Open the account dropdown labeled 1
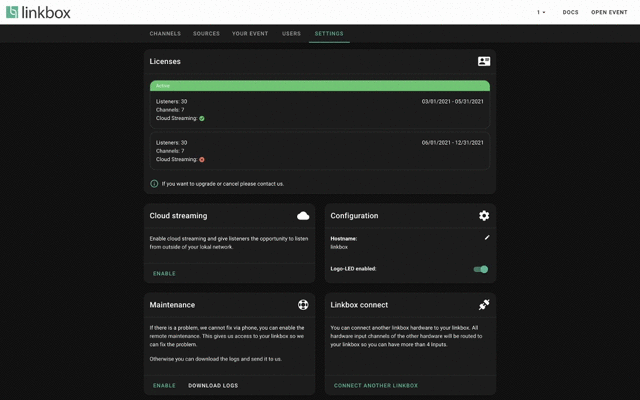This screenshot has height=400, width=640. click(541, 12)
